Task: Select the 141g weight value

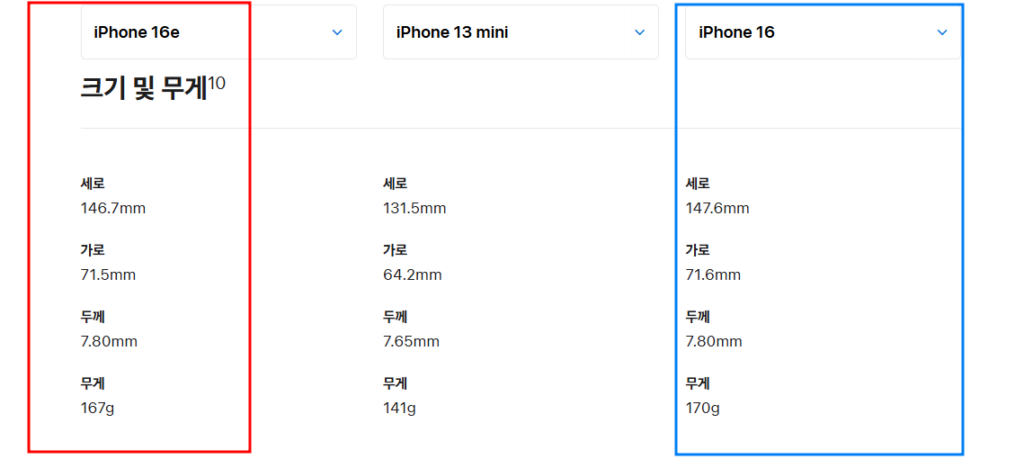Action: [398, 408]
